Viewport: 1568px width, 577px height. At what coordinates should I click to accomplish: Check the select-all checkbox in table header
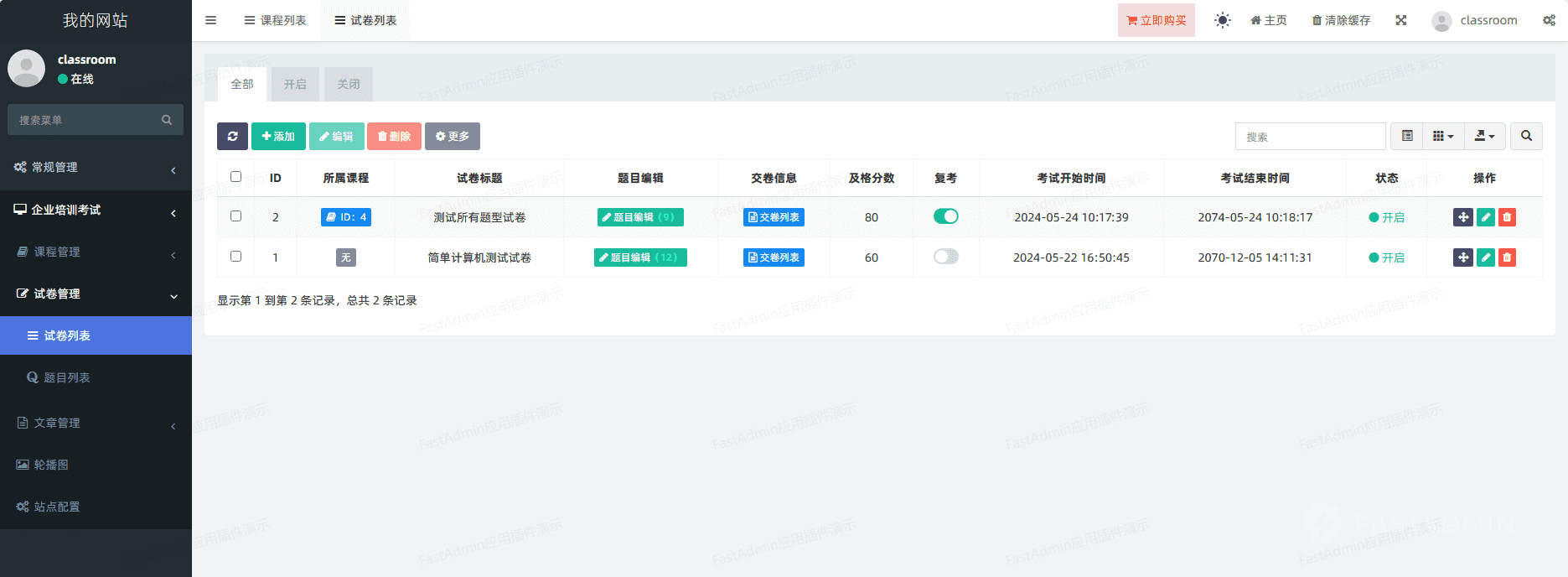click(235, 177)
